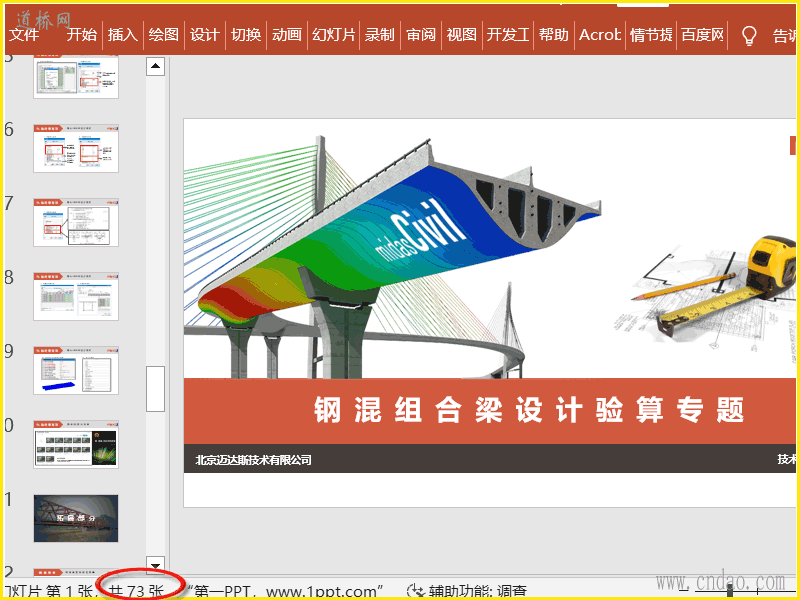The width and height of the screenshot is (800, 600).
Task: Open the 审阅 tab
Action: pos(421,35)
